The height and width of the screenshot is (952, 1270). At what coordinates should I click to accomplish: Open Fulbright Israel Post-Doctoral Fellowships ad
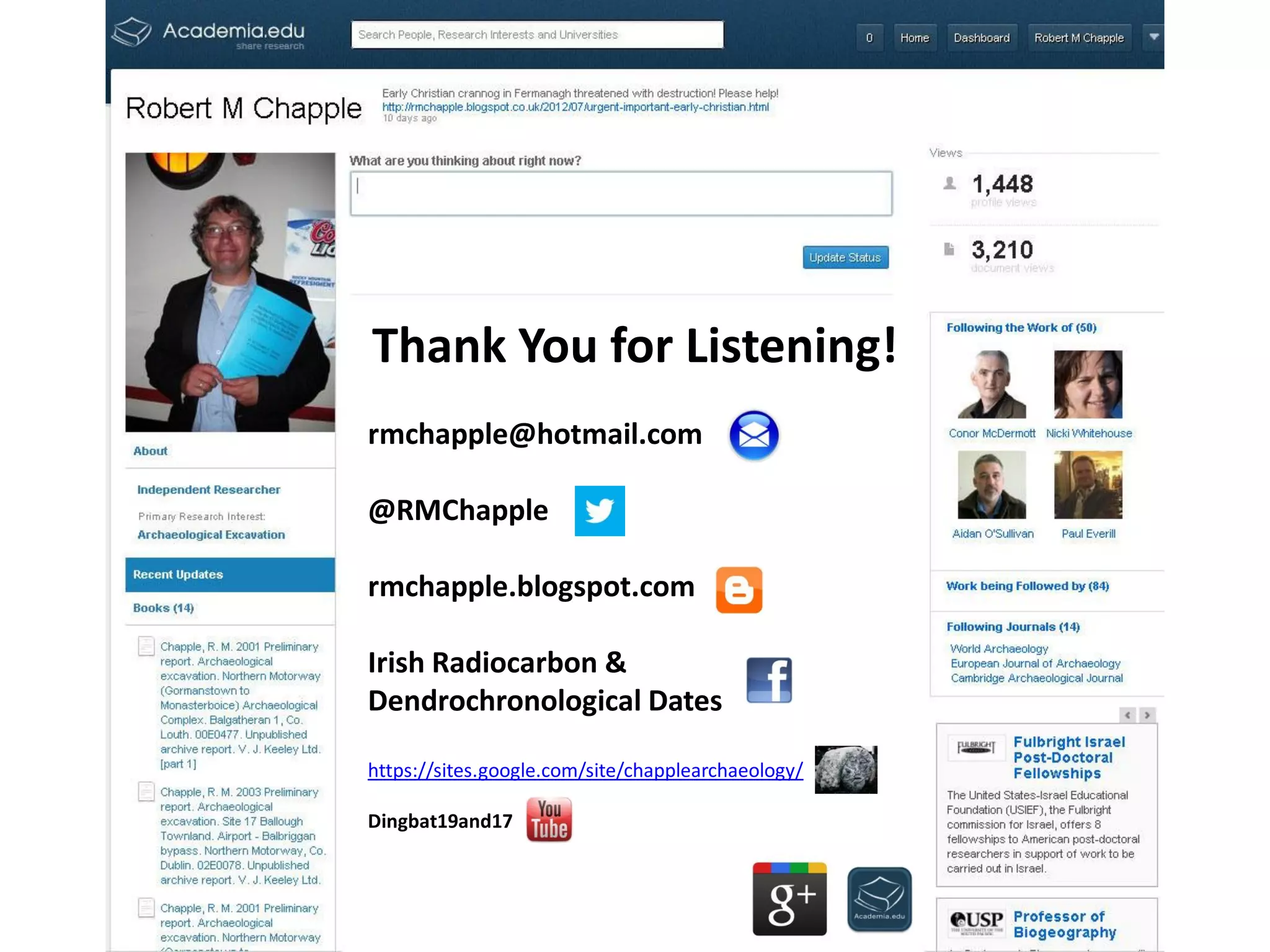coord(1069,757)
